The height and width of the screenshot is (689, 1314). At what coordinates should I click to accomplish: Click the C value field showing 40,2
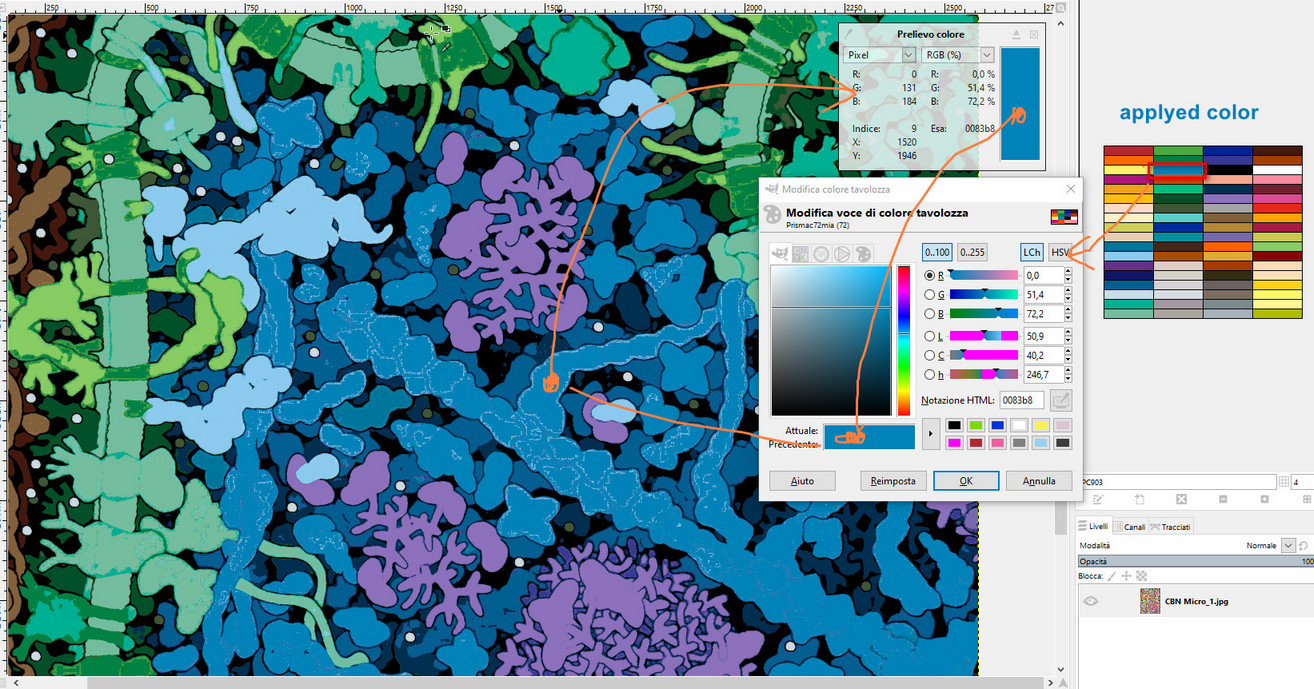(x=1043, y=355)
